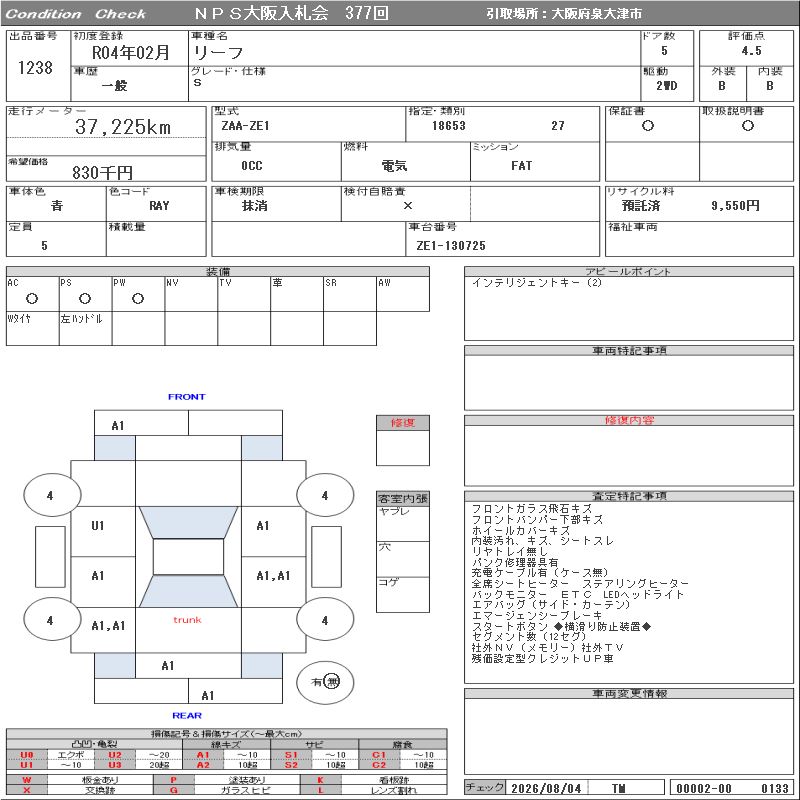The width and height of the screenshot is (800, 800).
Task: Click the 取扱説明書 manual circle mark
Action: click(748, 126)
